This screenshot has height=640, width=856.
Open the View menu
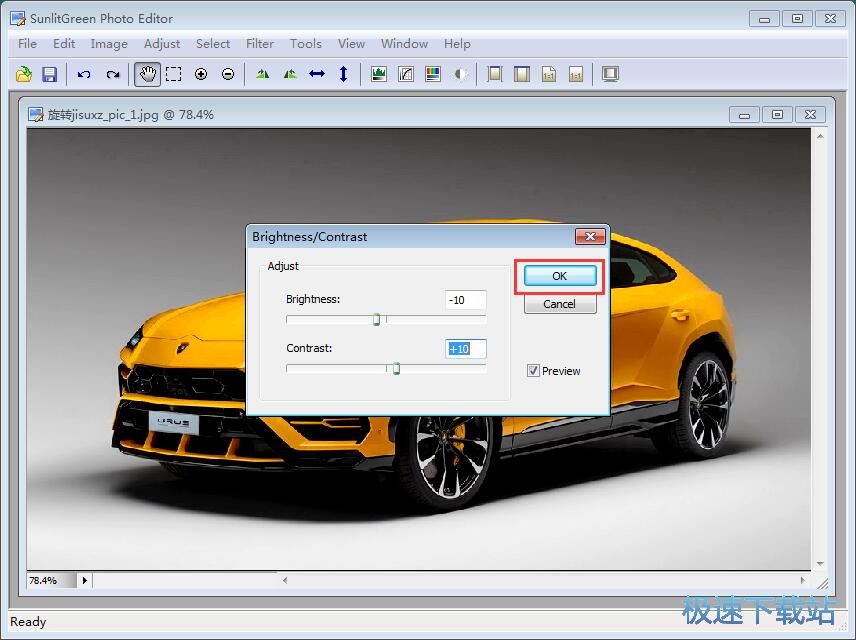351,44
